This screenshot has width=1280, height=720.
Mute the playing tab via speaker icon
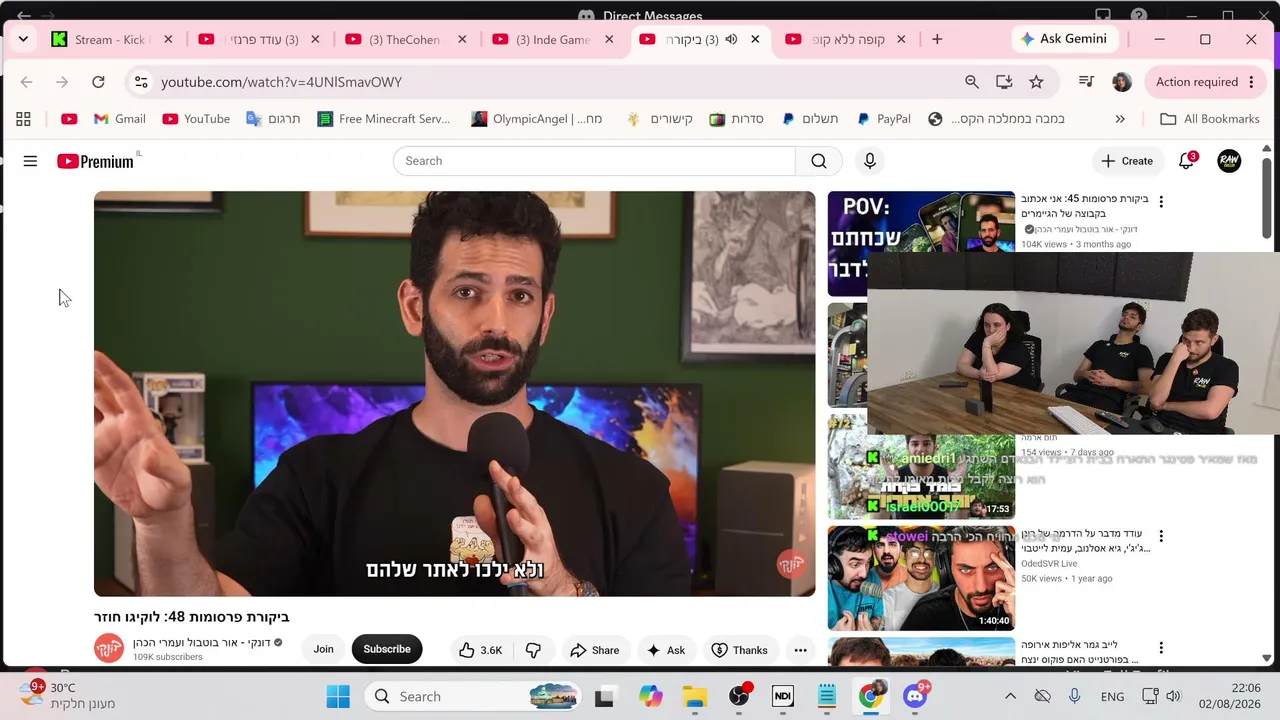(731, 39)
